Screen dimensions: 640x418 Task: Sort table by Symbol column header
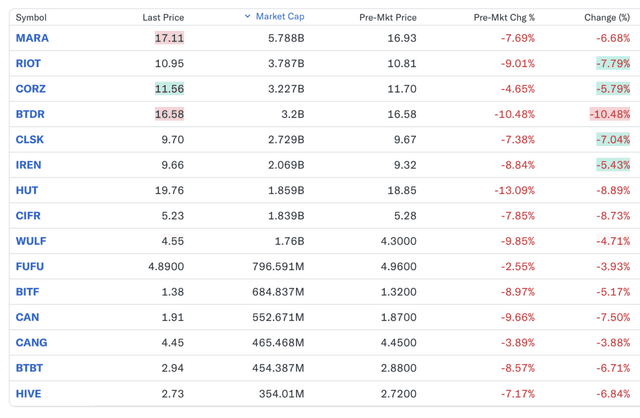31,18
